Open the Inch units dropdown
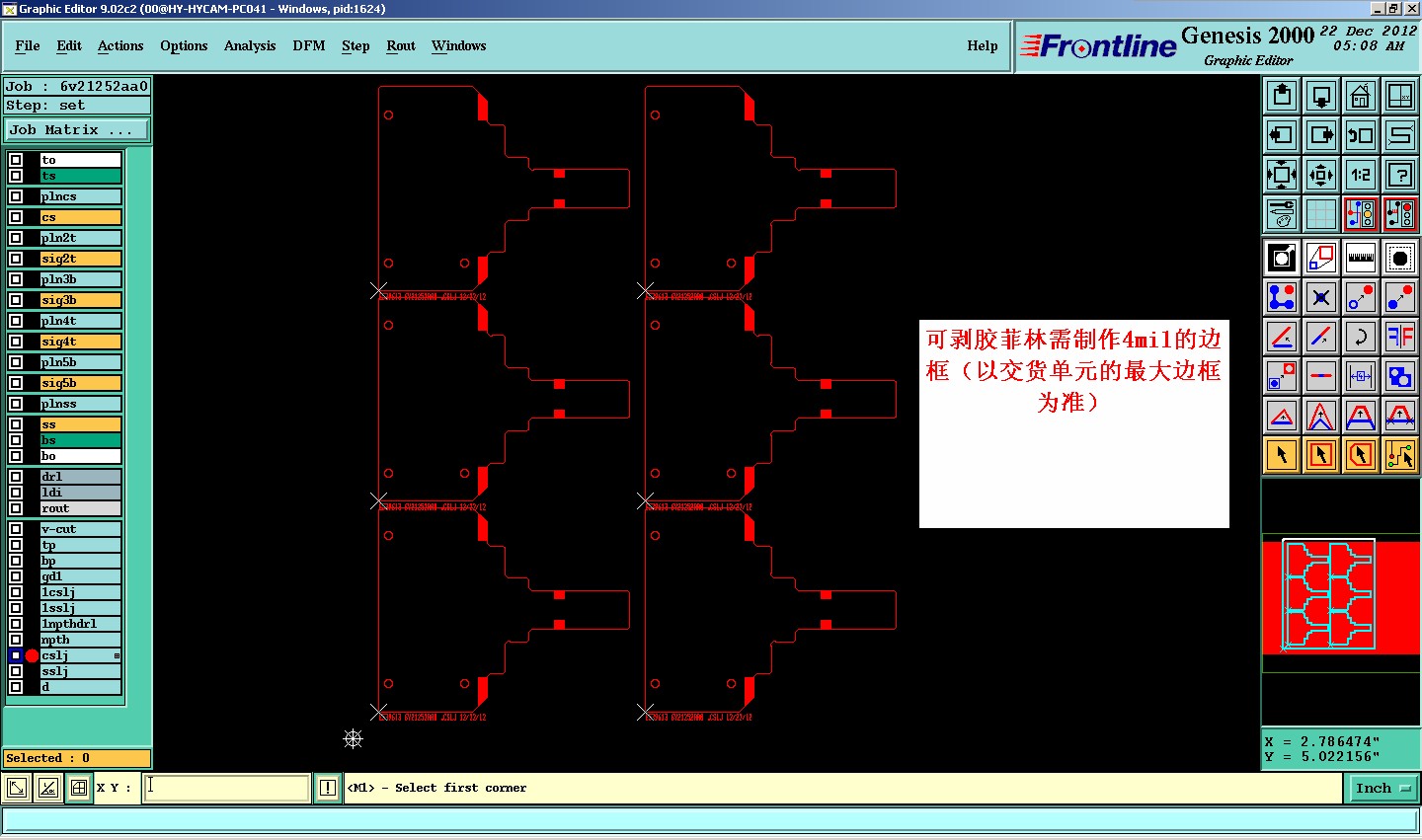1422x840 pixels. click(x=1382, y=788)
